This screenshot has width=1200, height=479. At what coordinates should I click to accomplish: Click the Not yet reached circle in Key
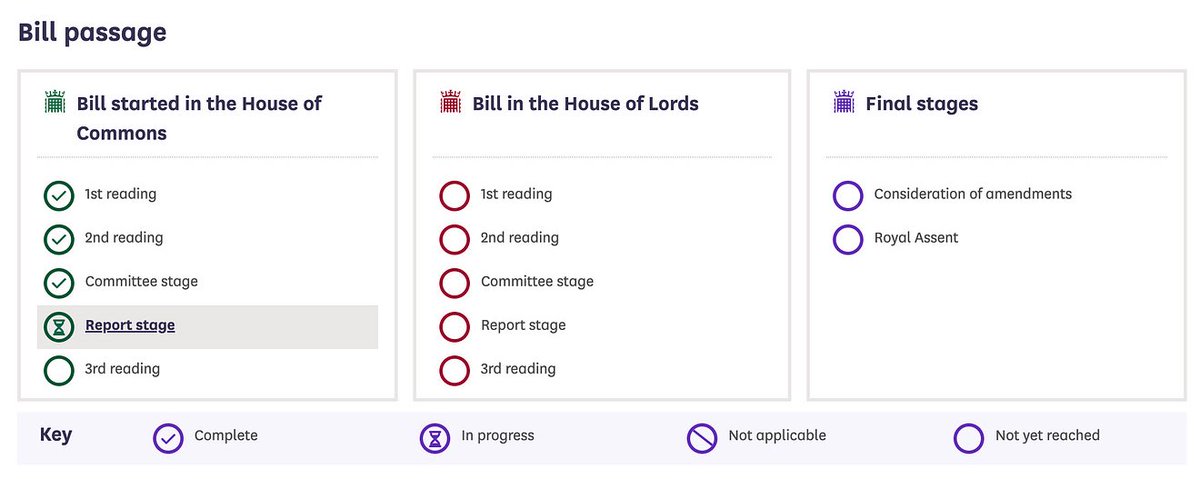click(x=969, y=437)
